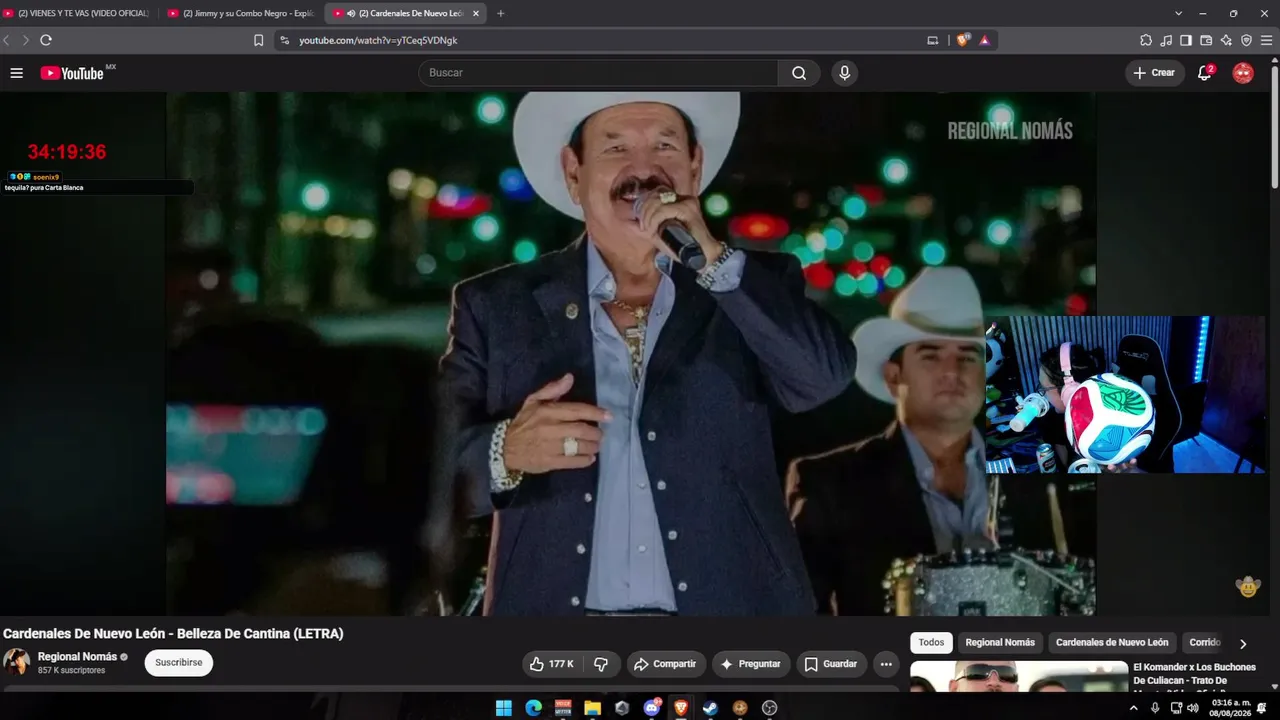Click the Belleza De Cantina video title text
The height and width of the screenshot is (720, 1280).
click(x=173, y=634)
